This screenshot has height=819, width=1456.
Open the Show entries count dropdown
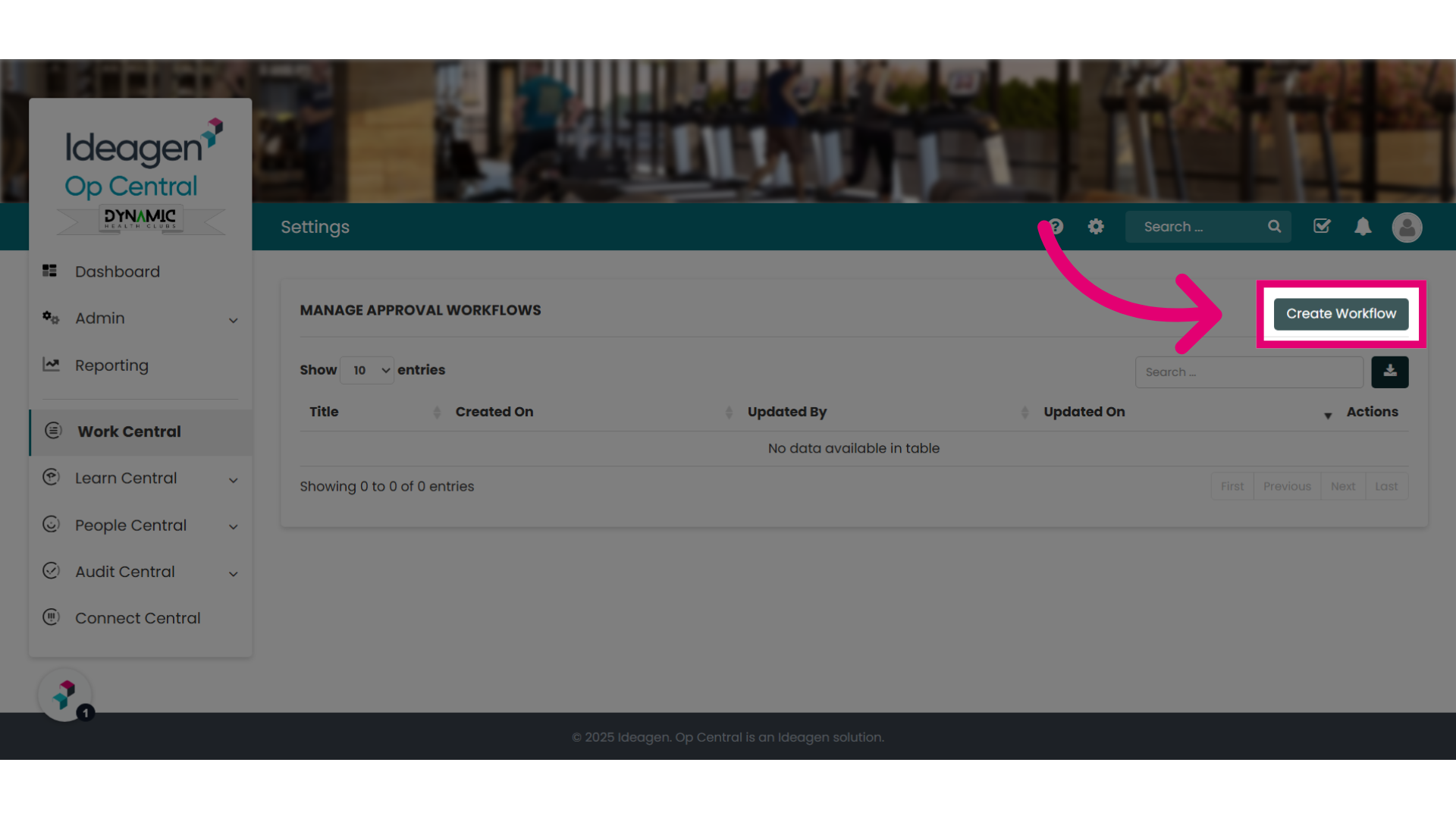pyautogui.click(x=367, y=370)
